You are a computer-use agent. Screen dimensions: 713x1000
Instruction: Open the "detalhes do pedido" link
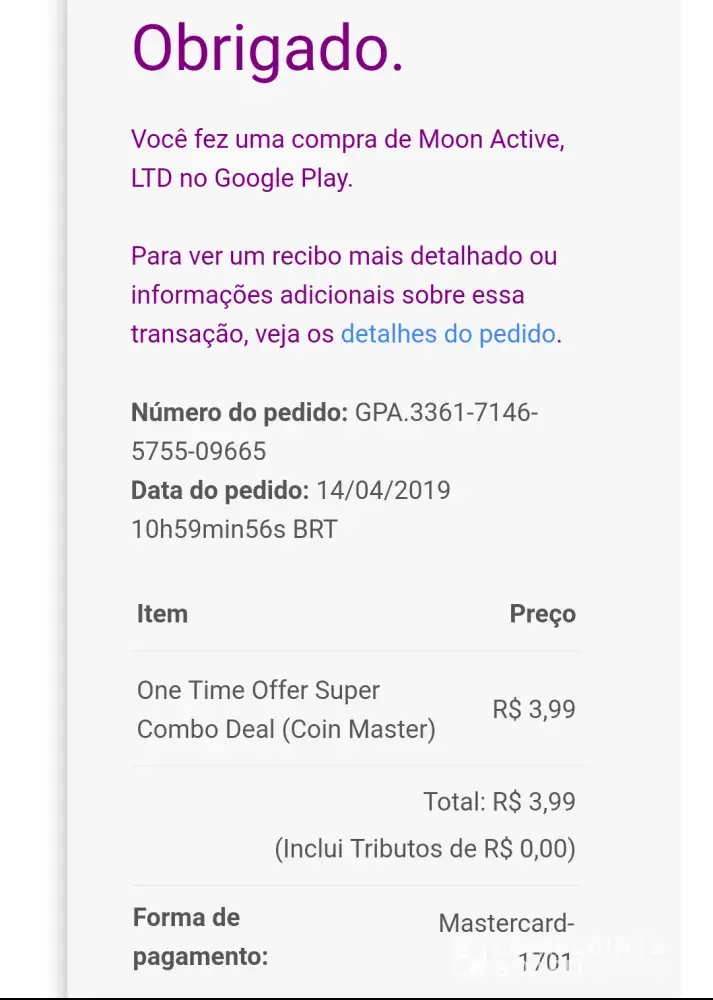448,334
